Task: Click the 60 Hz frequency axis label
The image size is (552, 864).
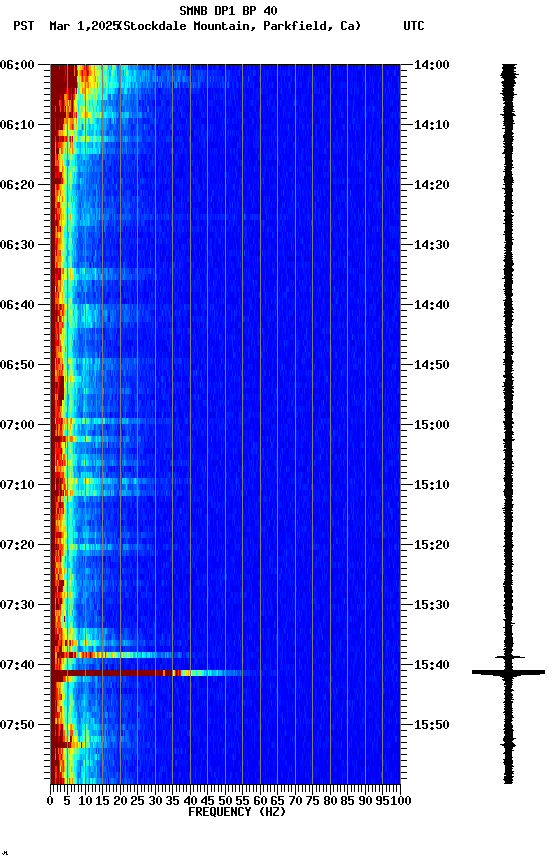Action: pos(260,801)
